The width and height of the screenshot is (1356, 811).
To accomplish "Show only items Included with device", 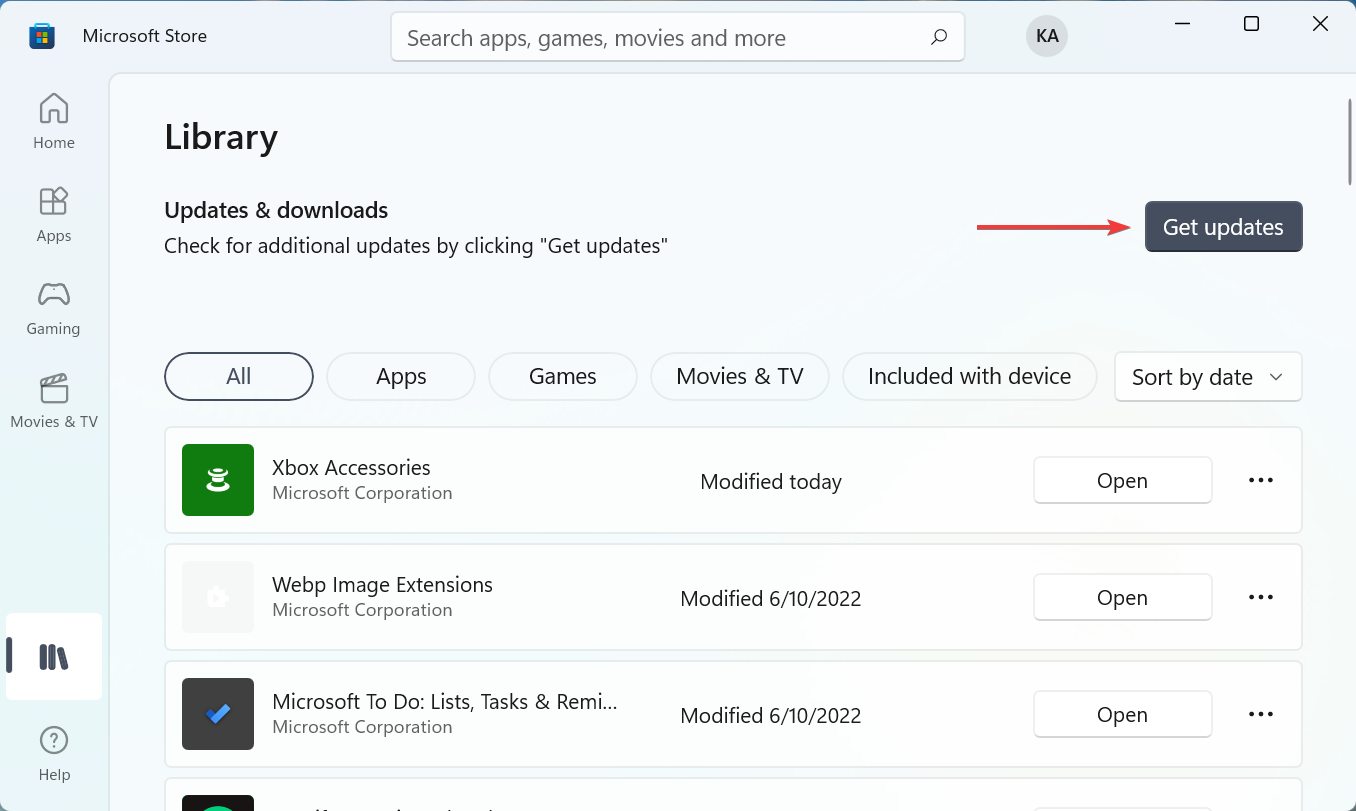I will [x=968, y=376].
